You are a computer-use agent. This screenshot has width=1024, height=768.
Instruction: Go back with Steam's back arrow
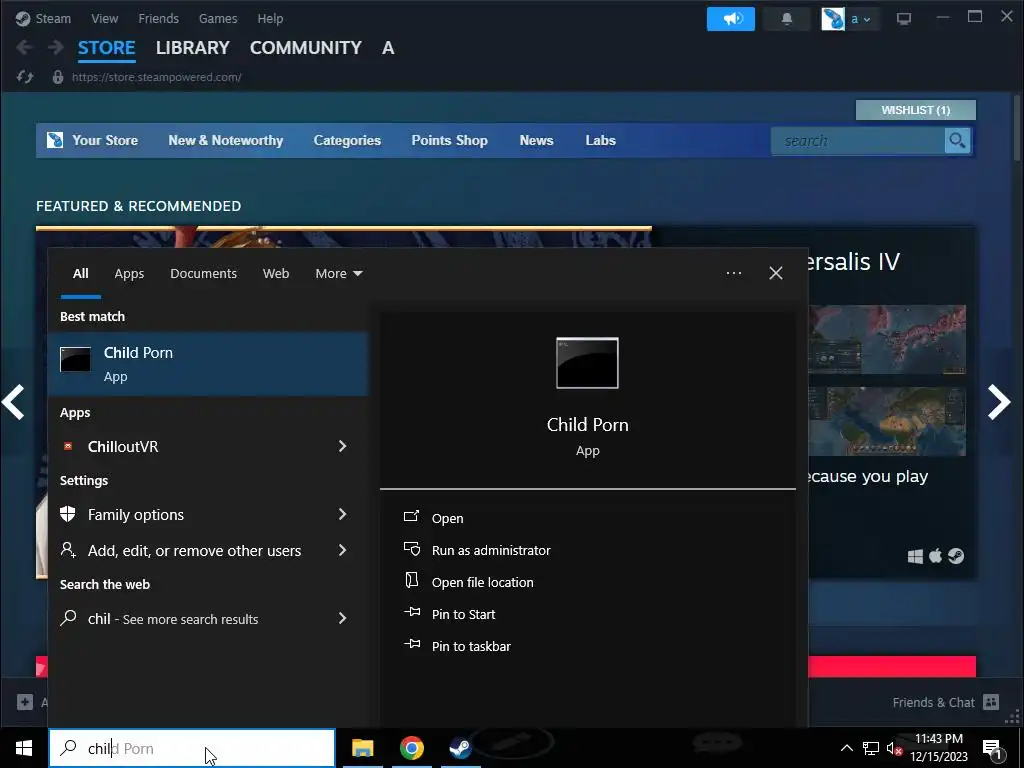tap(24, 48)
